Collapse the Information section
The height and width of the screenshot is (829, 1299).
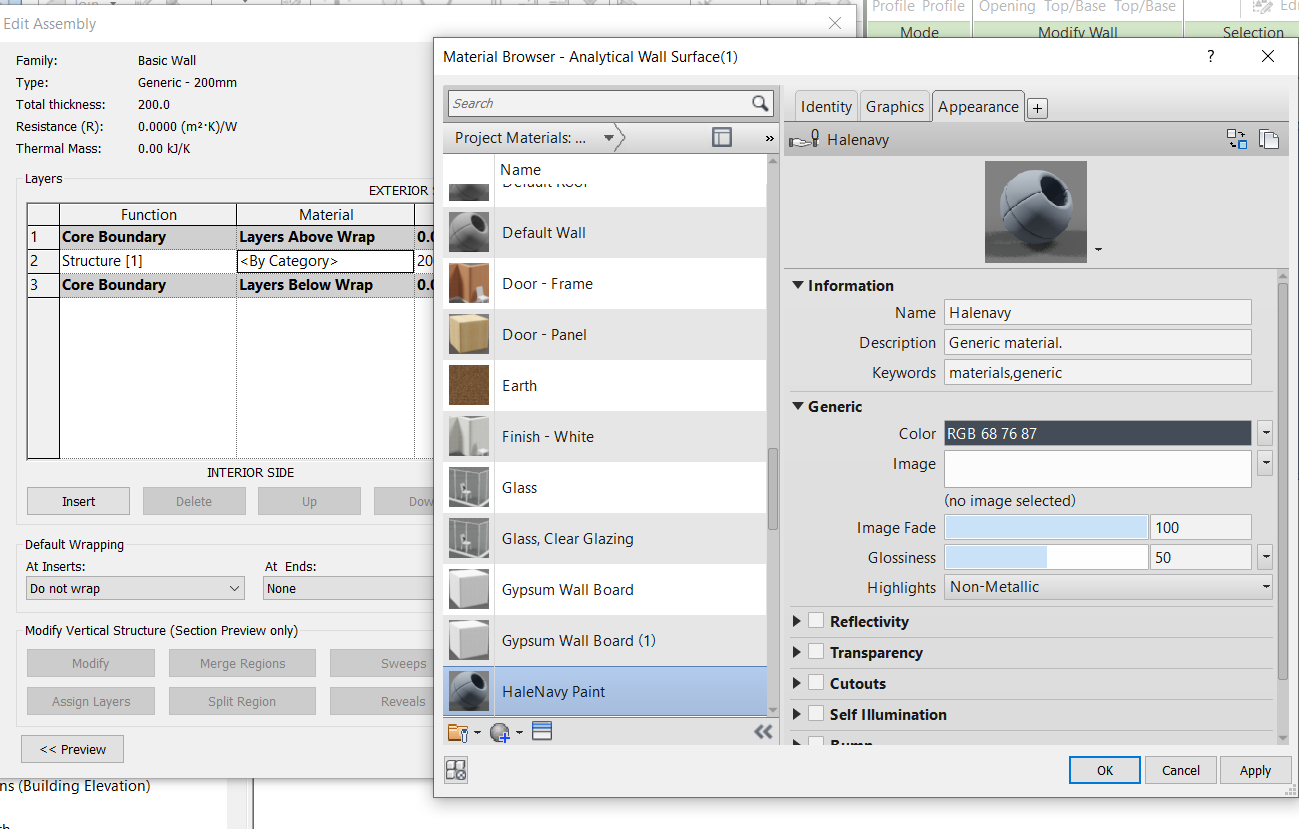(x=798, y=285)
